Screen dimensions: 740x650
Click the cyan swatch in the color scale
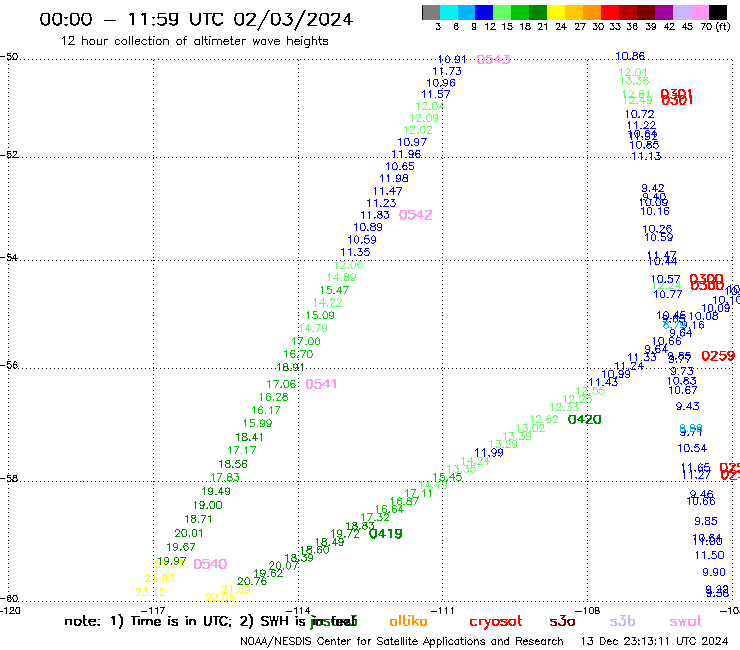click(x=449, y=12)
